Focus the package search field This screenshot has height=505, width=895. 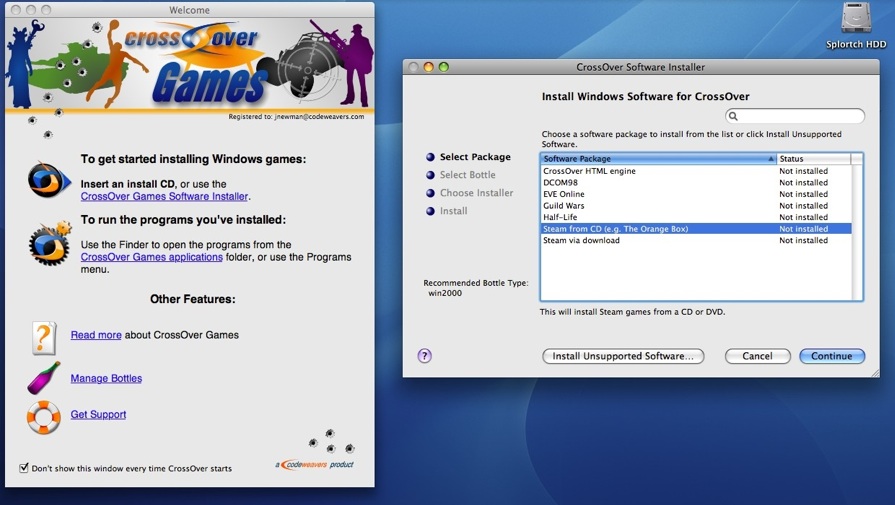(795, 116)
